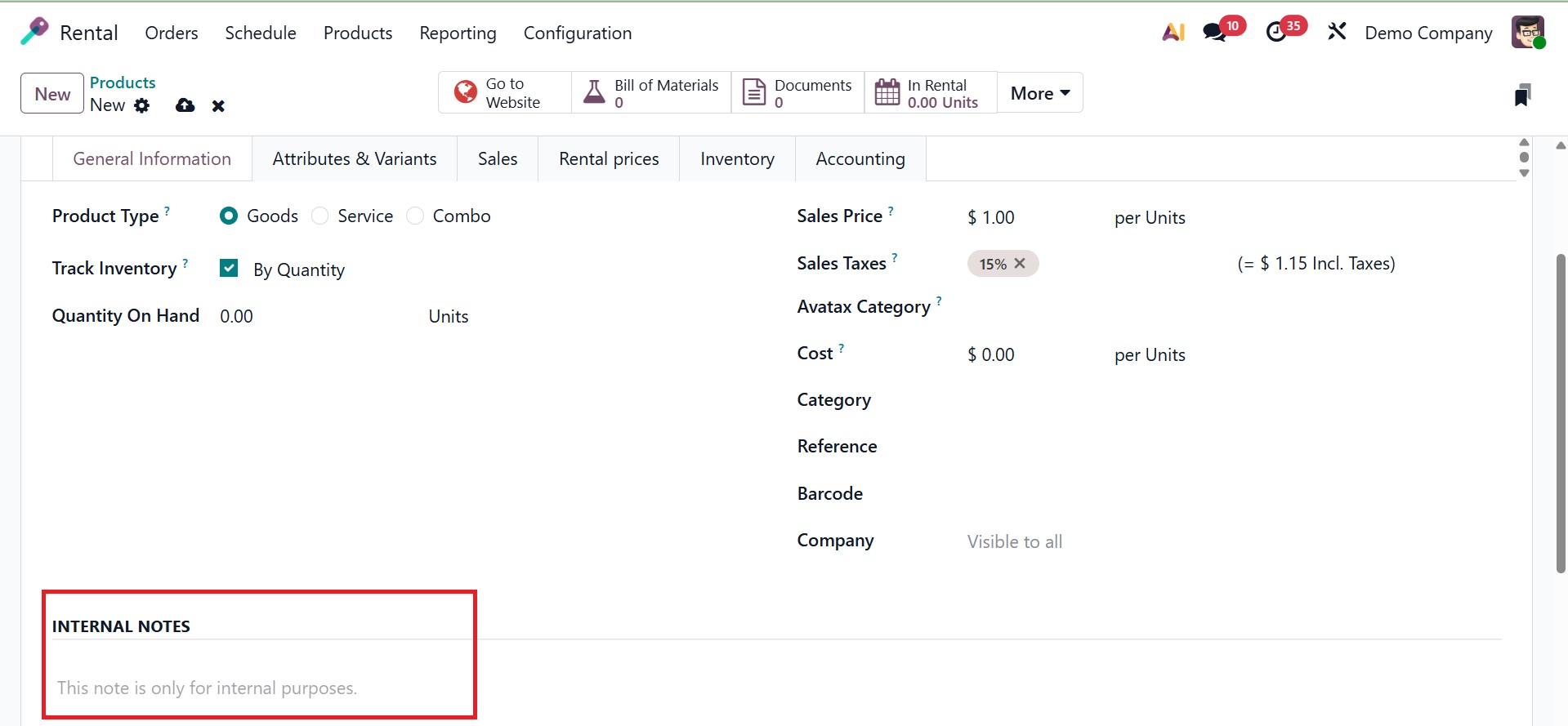Save the record with the cloud icon

(x=185, y=105)
